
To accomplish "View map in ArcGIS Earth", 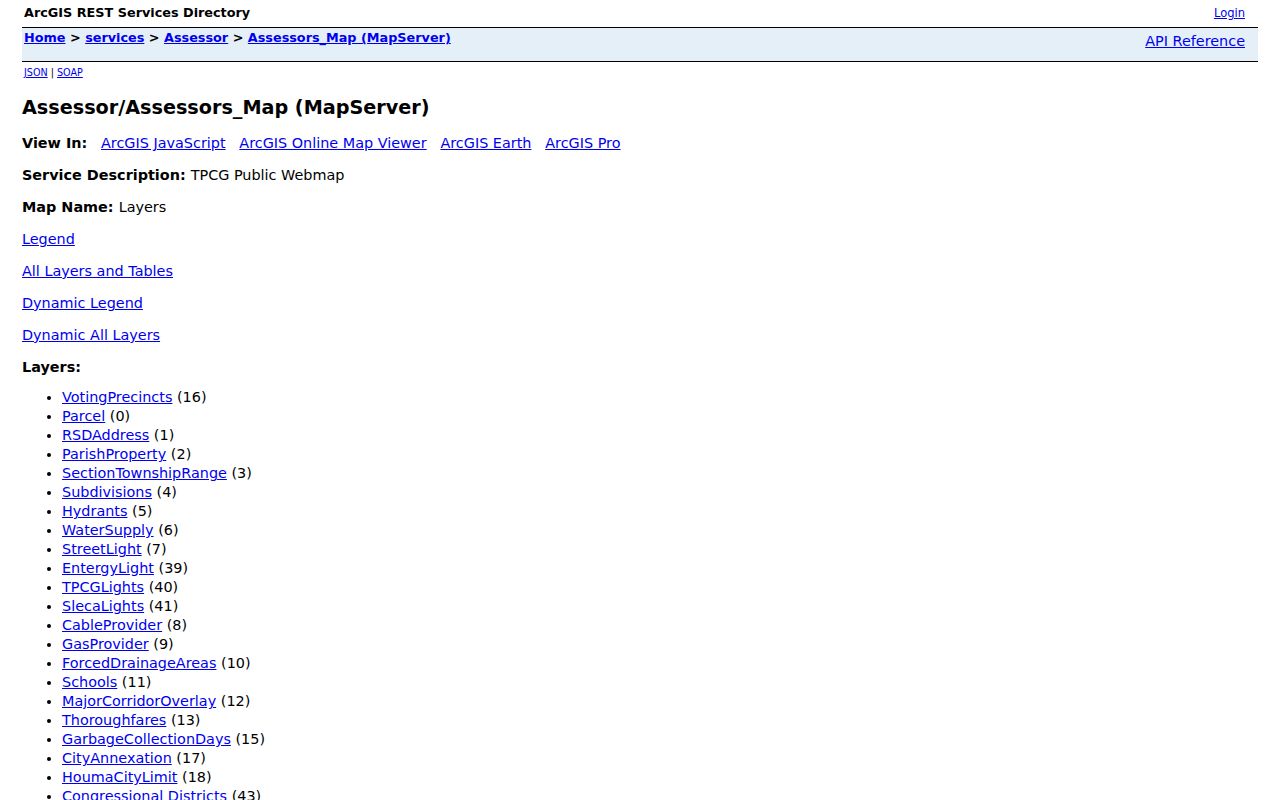I will pos(486,143).
